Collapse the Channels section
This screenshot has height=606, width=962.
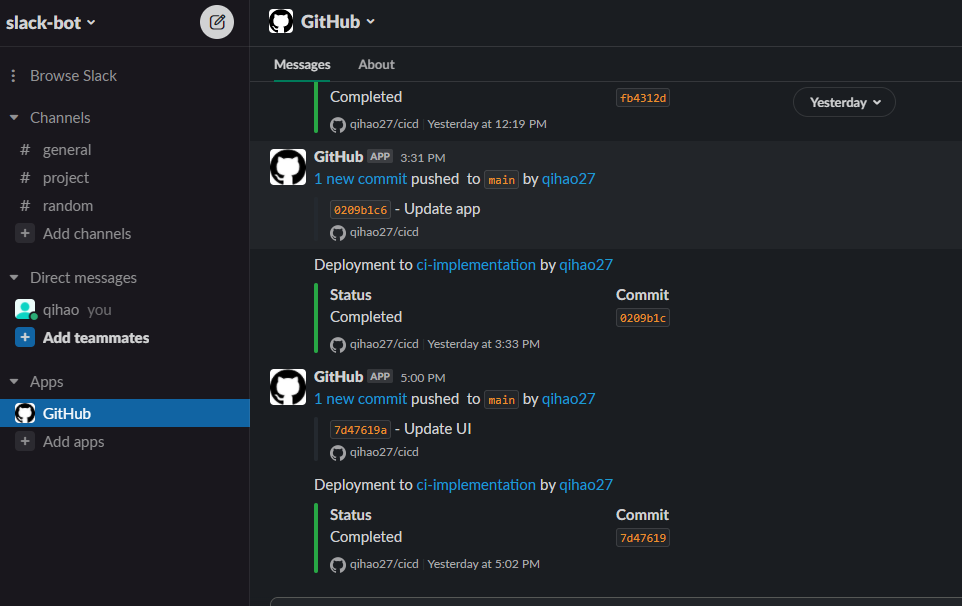pyautogui.click(x=14, y=117)
